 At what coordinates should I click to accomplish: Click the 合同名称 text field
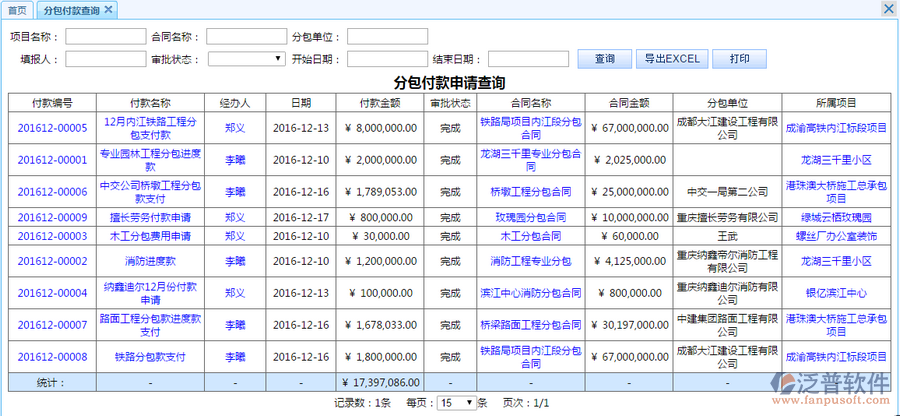(x=246, y=37)
